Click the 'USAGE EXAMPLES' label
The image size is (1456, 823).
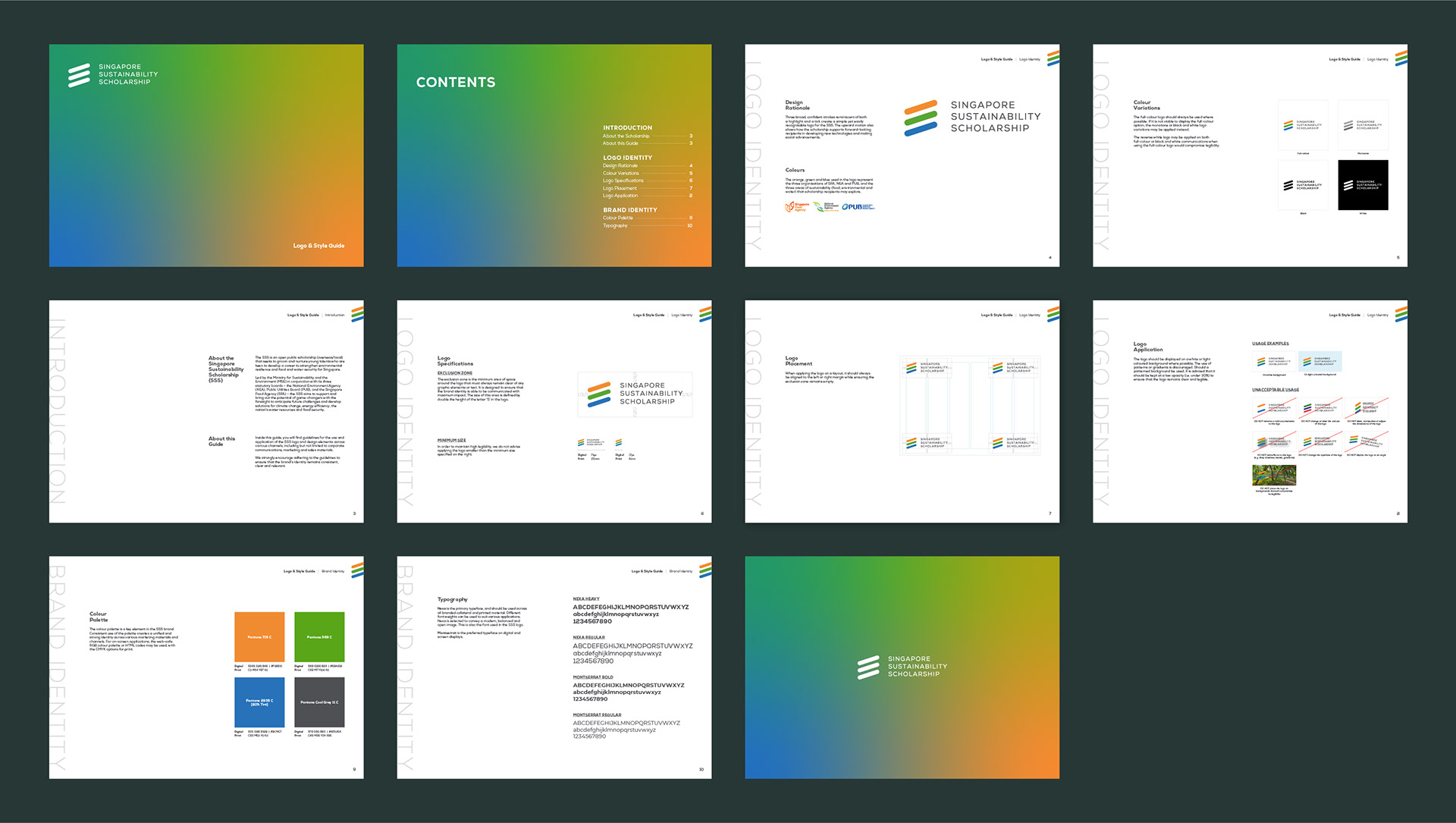pos(1270,344)
